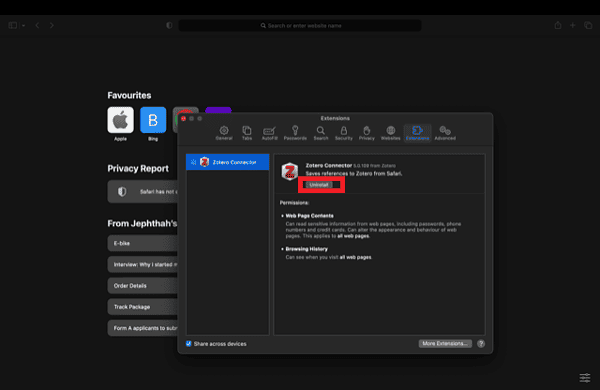Focus the Safari address search field

pos(300,26)
